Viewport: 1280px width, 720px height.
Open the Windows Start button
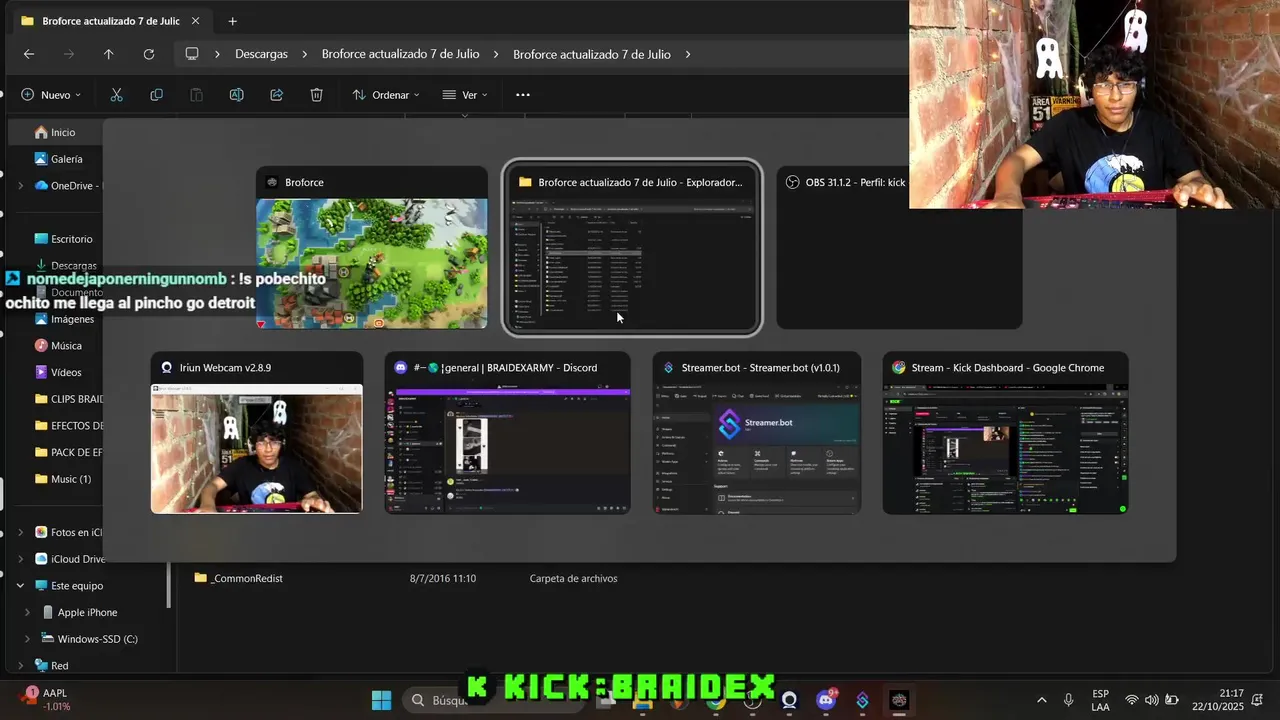381,700
